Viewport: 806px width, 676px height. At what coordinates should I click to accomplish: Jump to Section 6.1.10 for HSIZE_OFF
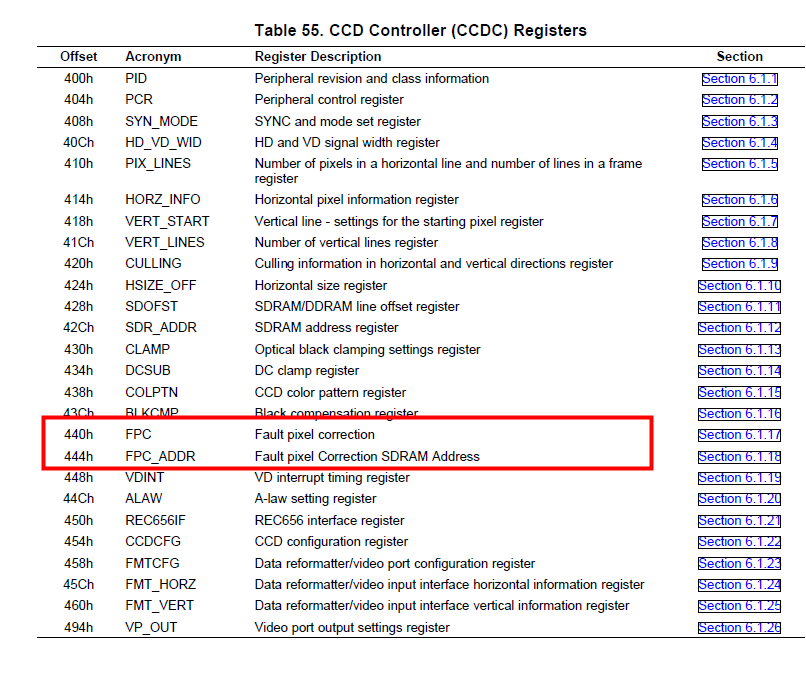[739, 286]
